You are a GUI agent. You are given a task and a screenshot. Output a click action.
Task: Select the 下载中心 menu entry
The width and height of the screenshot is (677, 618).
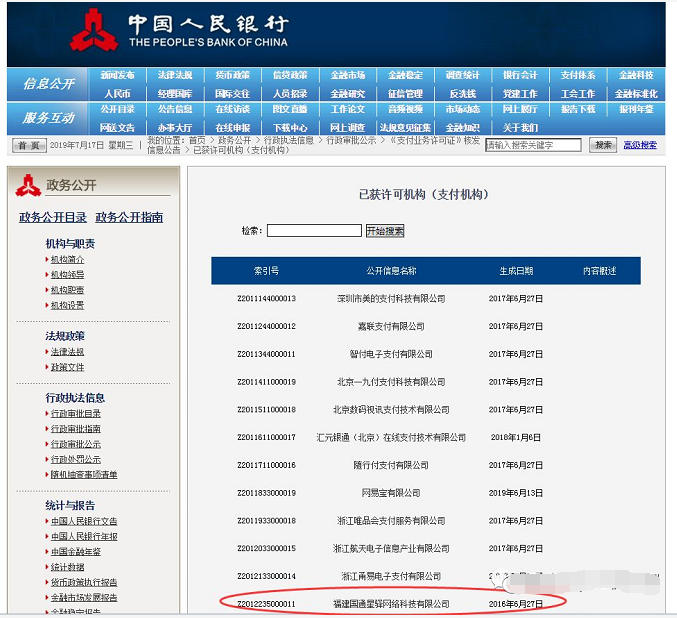290,128
